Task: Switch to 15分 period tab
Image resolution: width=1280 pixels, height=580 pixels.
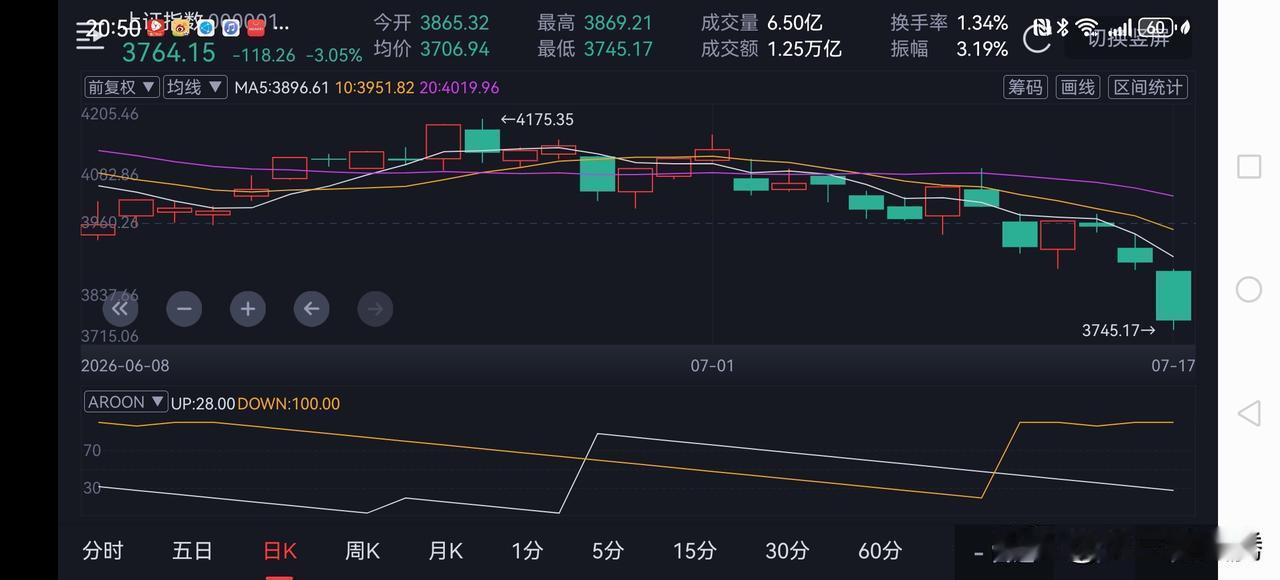Action: [x=695, y=550]
